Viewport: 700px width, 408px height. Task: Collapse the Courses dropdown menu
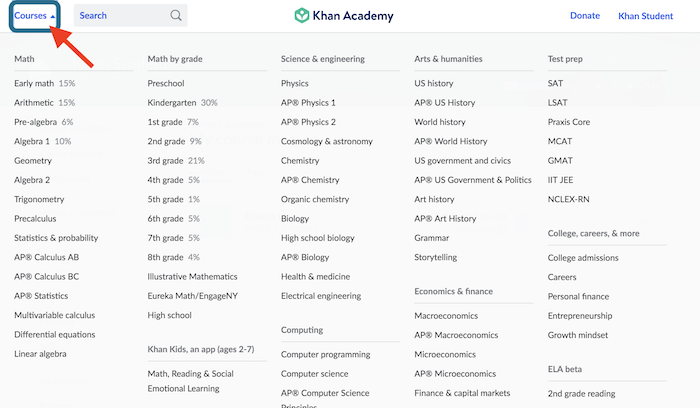point(35,16)
